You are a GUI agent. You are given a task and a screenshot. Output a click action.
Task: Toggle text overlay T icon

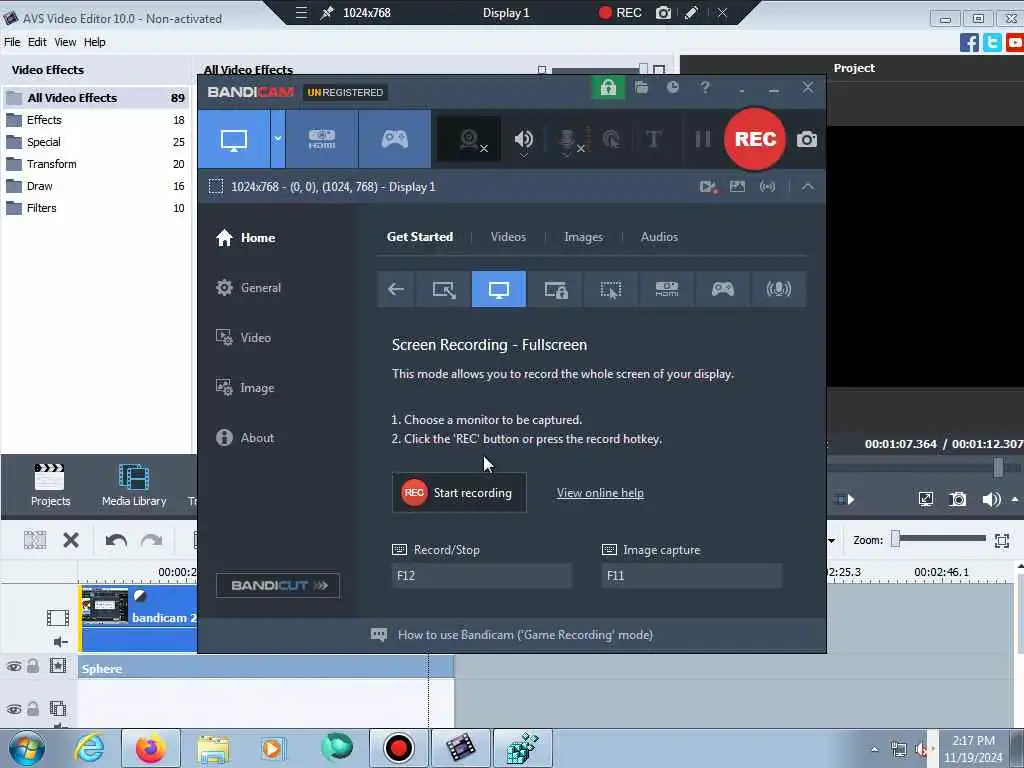(x=653, y=139)
